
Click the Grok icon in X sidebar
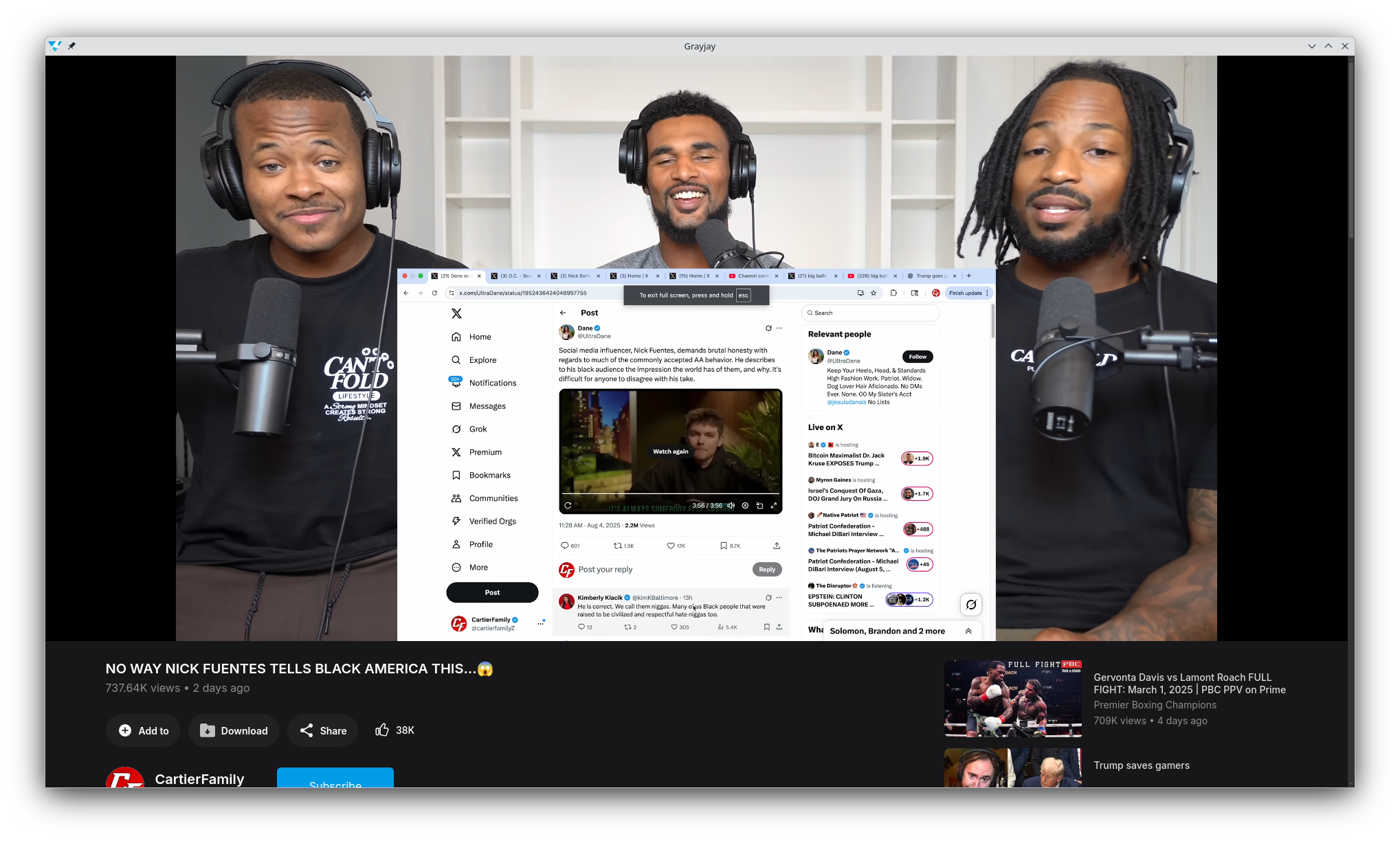pos(456,429)
